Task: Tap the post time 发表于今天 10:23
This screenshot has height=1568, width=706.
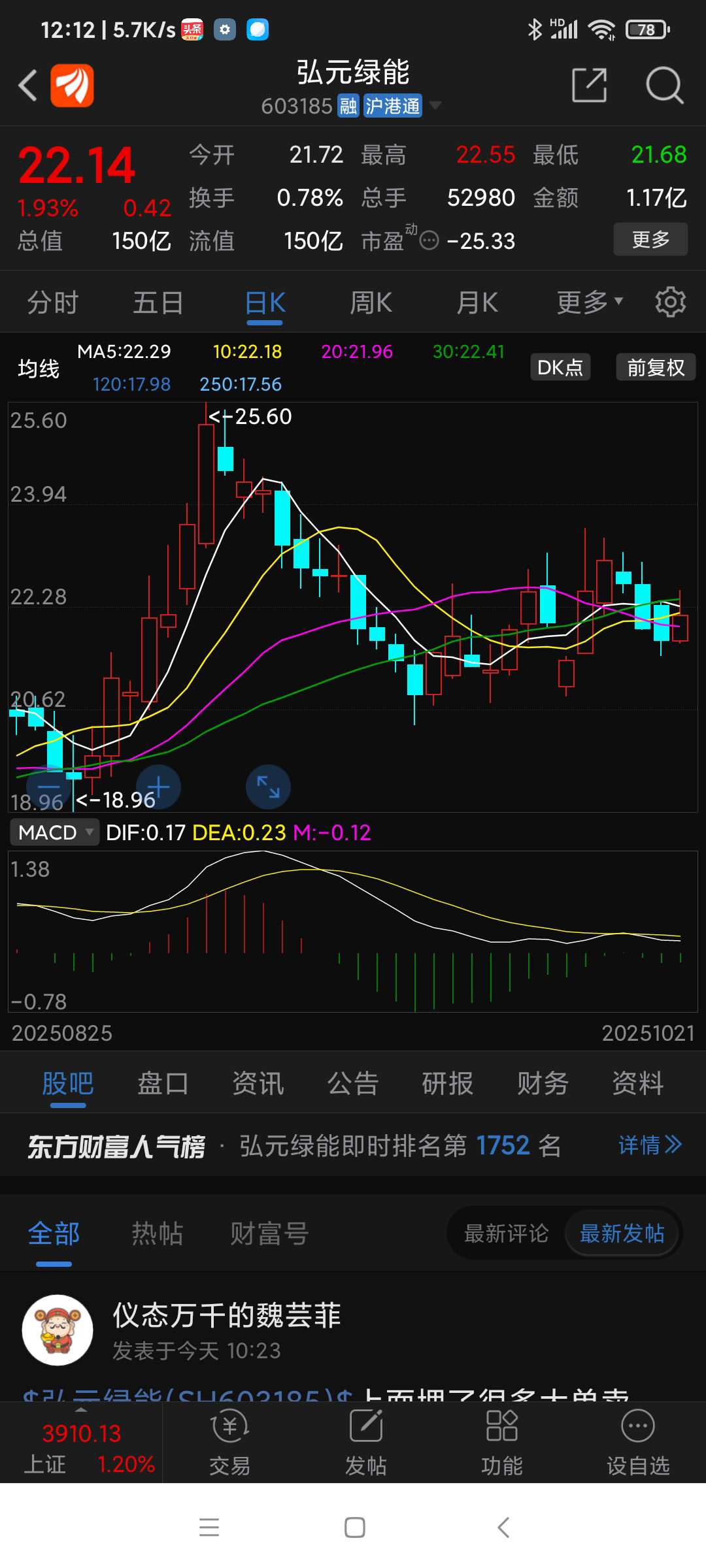Action: 197,1350
